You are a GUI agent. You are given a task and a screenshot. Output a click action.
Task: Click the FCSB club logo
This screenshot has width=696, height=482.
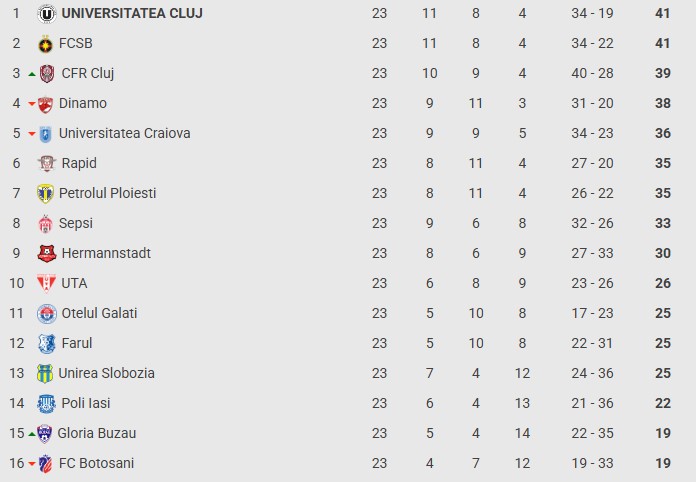coord(45,44)
